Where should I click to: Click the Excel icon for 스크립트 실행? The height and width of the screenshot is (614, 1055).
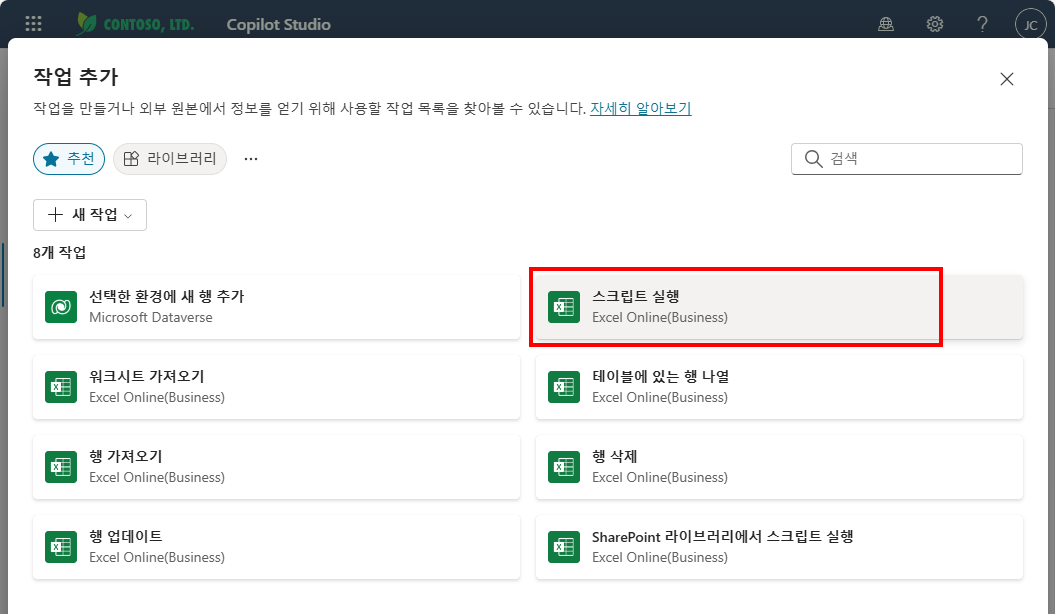click(564, 307)
